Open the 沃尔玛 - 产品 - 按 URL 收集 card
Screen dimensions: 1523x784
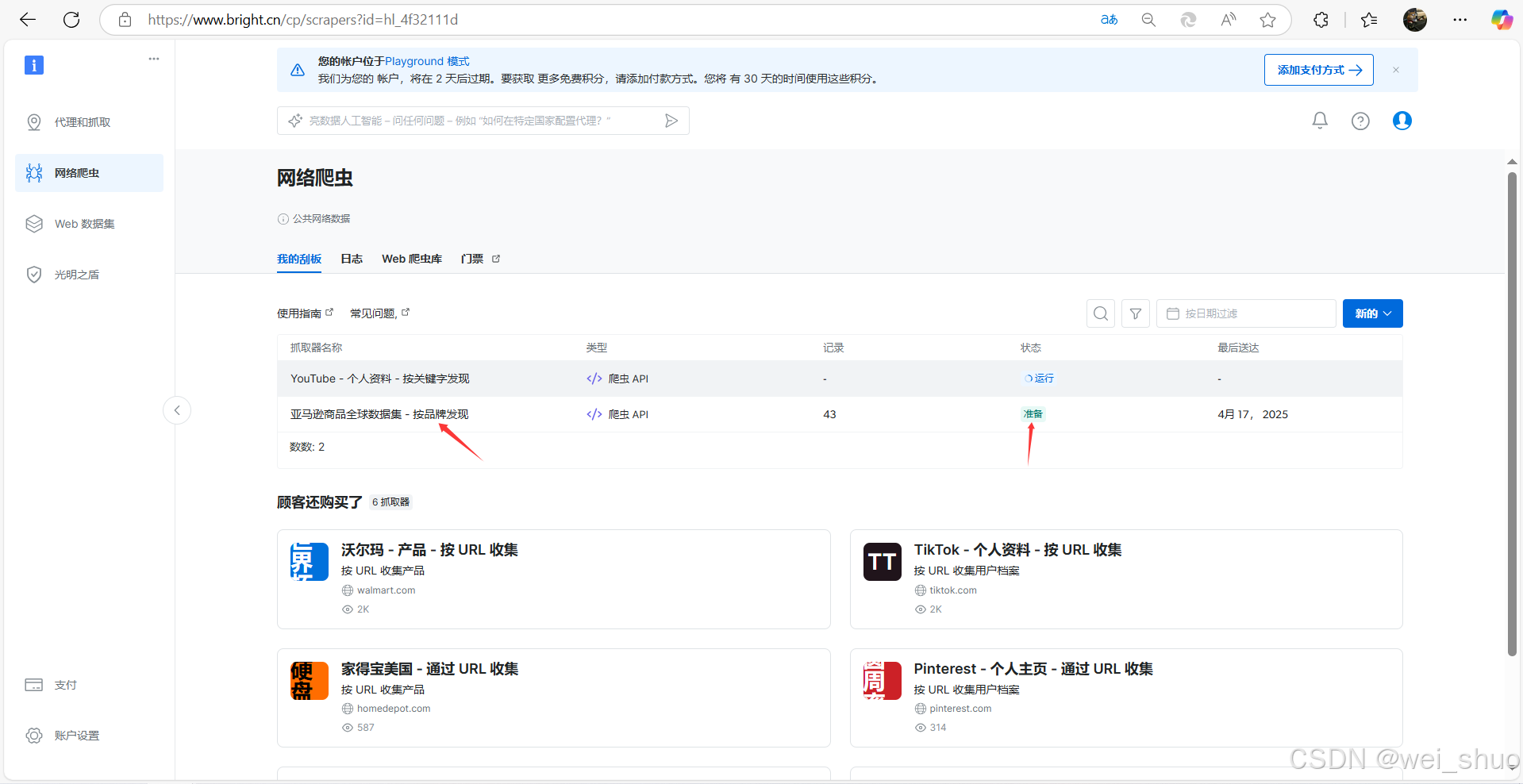point(553,579)
